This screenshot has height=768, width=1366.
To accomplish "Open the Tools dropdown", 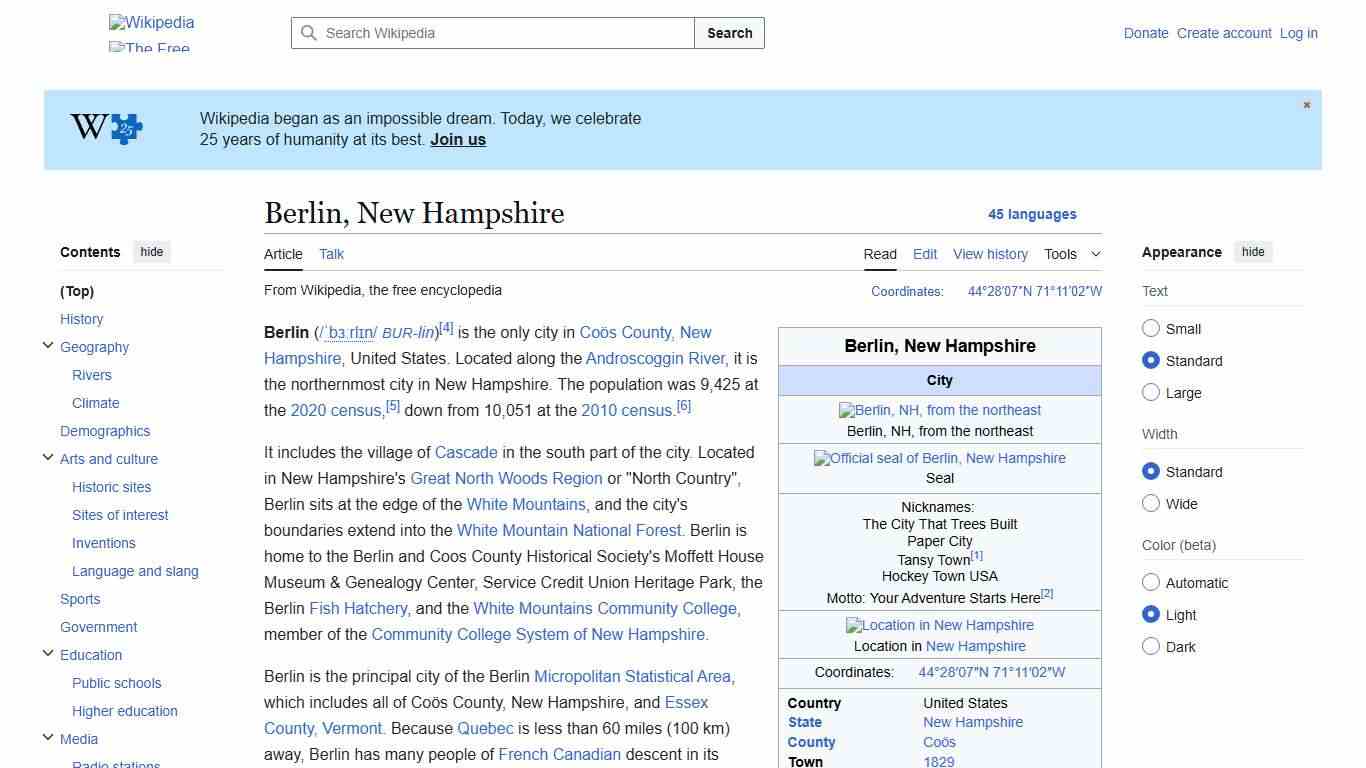I will coord(1071,254).
